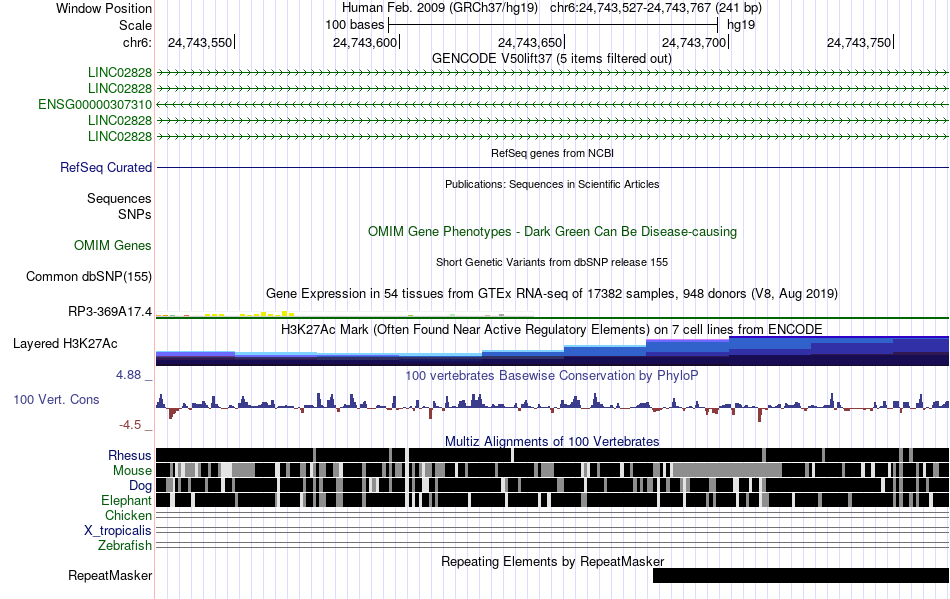Click the Elephant alignment bar
The image size is (950, 599).
click(x=553, y=500)
